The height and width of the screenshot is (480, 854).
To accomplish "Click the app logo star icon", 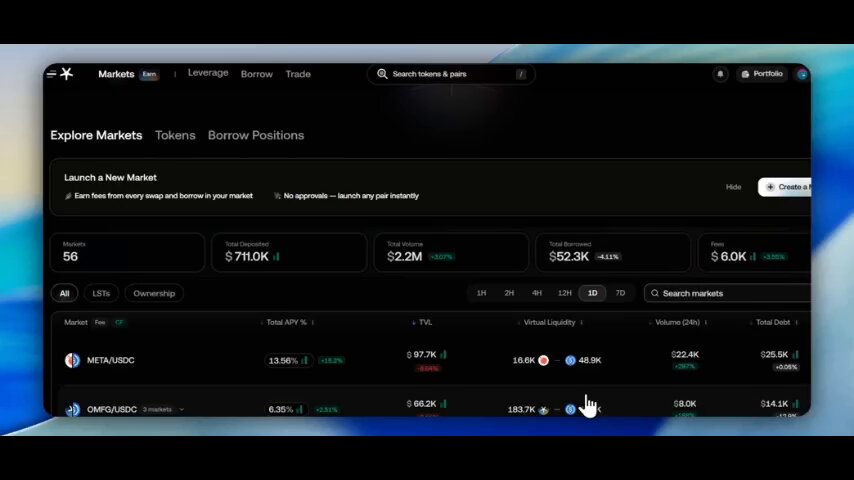I will [x=66, y=73].
